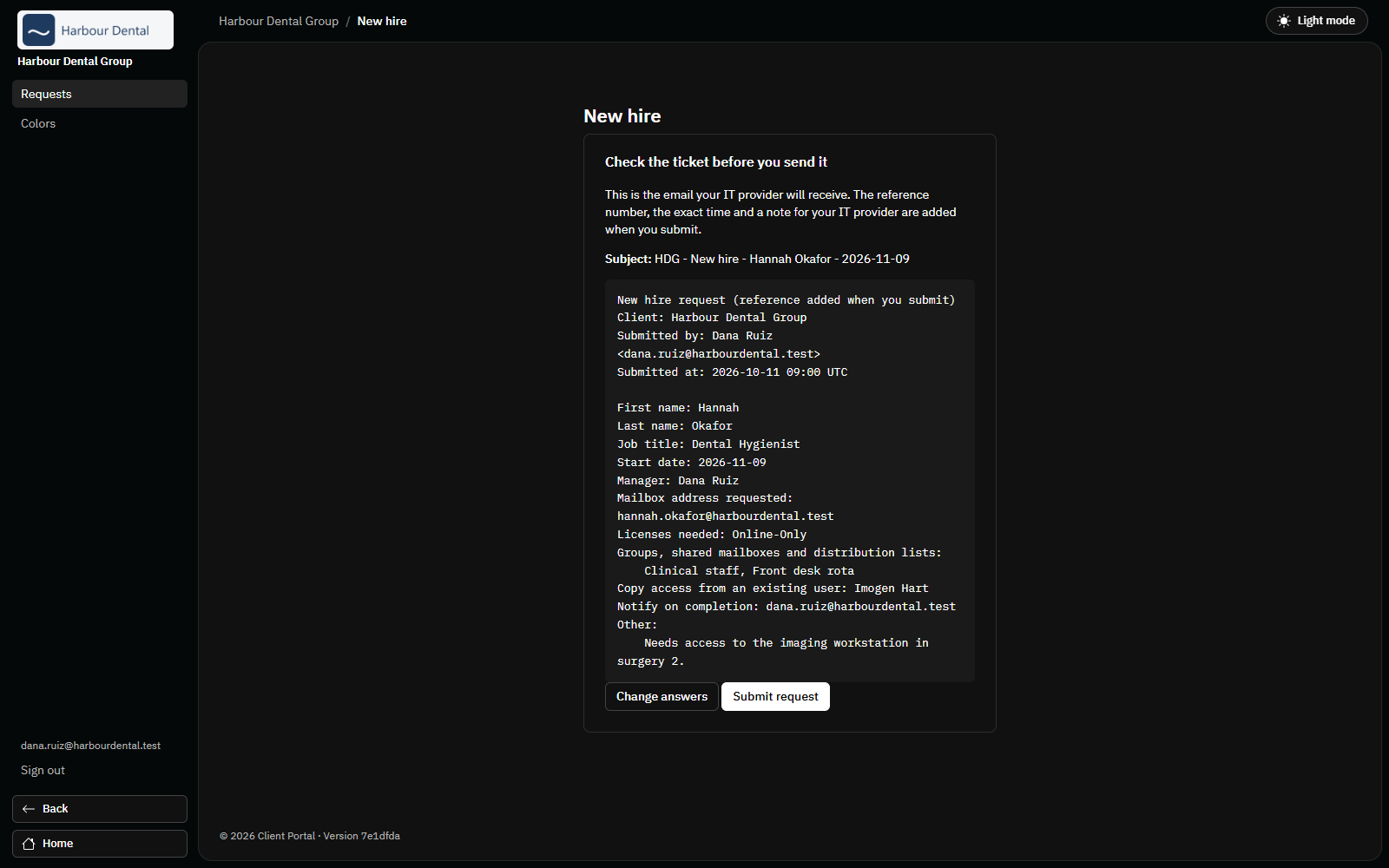Click the 'Copy access from an existing user: Imogen Hart' line
This screenshot has width=1389, height=868.
tap(773, 589)
